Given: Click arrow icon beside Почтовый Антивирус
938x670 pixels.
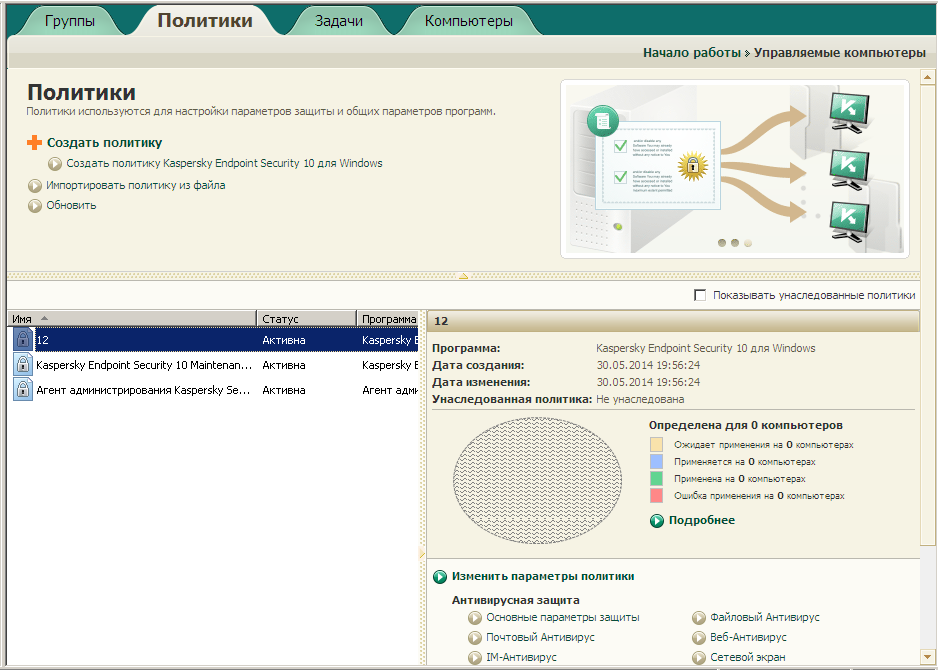Looking at the screenshot, I should tap(475, 638).
